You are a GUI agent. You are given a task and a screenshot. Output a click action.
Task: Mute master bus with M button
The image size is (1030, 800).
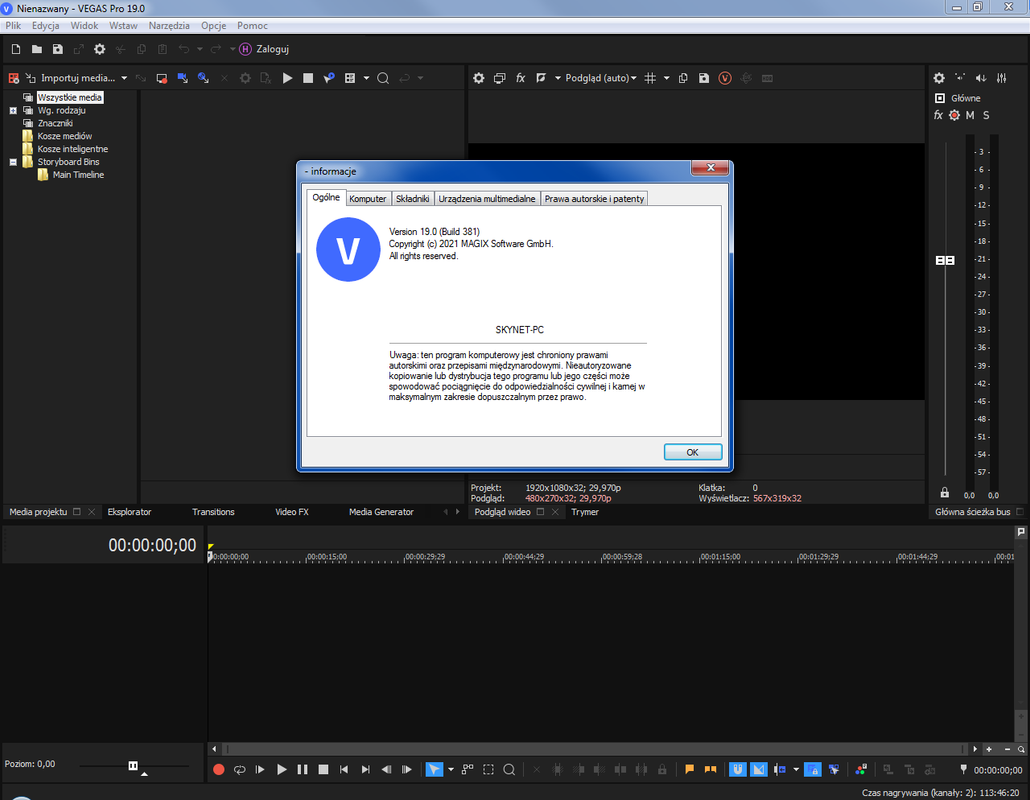[970, 116]
